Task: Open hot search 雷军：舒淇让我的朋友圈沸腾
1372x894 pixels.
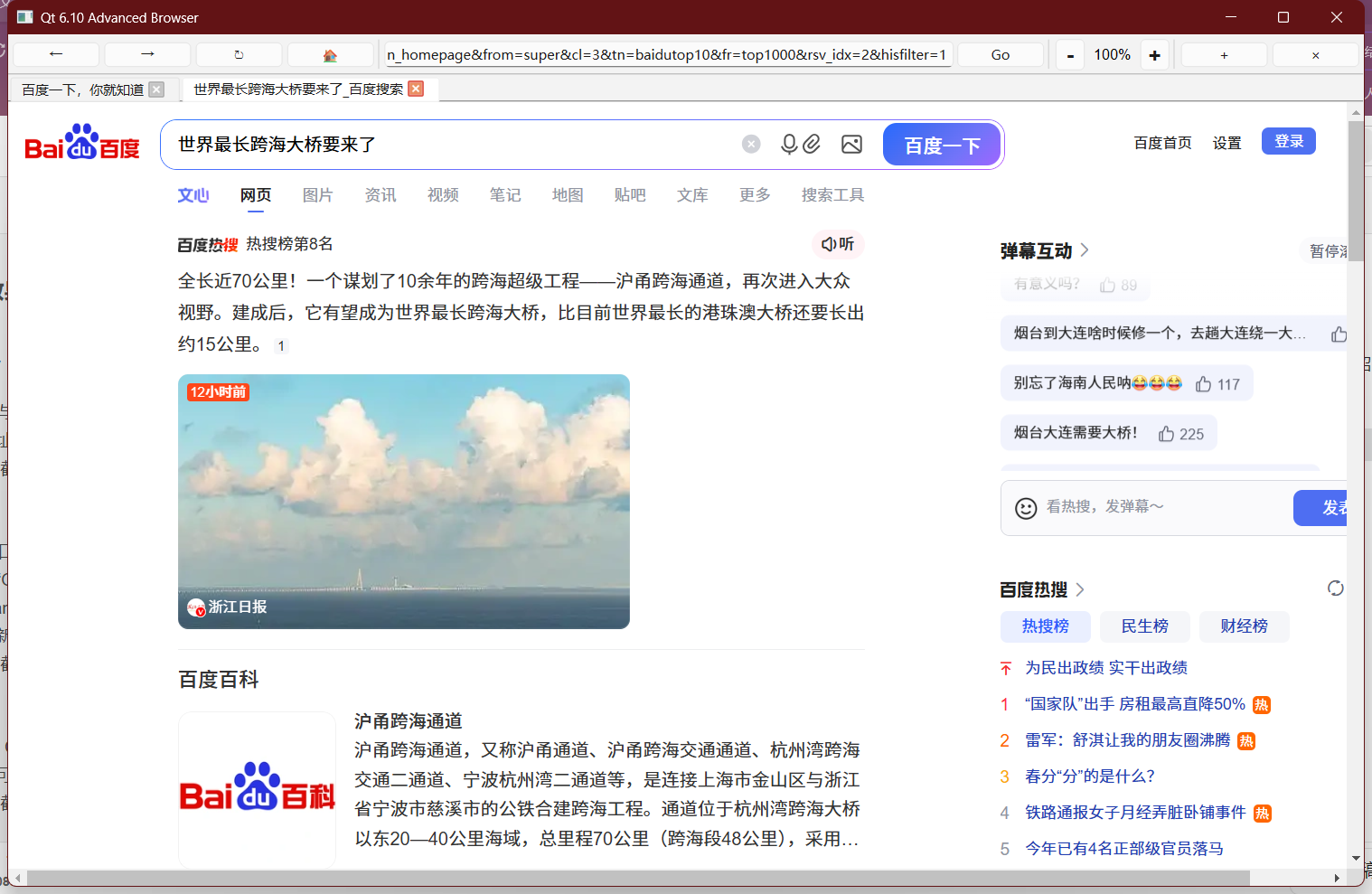Action: click(x=1128, y=740)
